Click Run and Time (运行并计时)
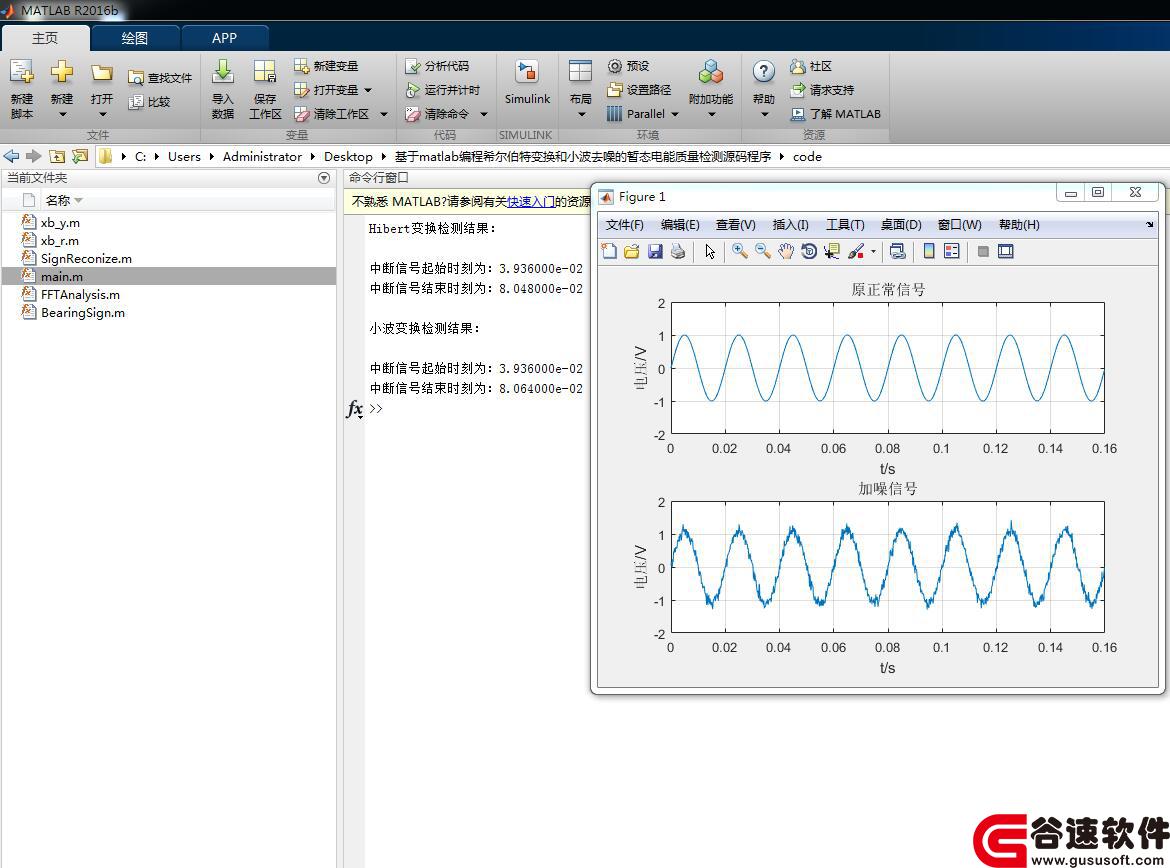The height and width of the screenshot is (868, 1170). tap(442, 90)
